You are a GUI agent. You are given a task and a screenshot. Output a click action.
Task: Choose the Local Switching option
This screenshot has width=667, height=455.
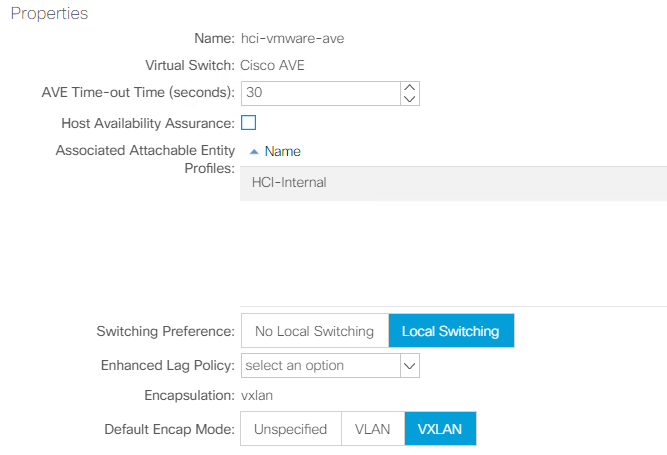[450, 331]
